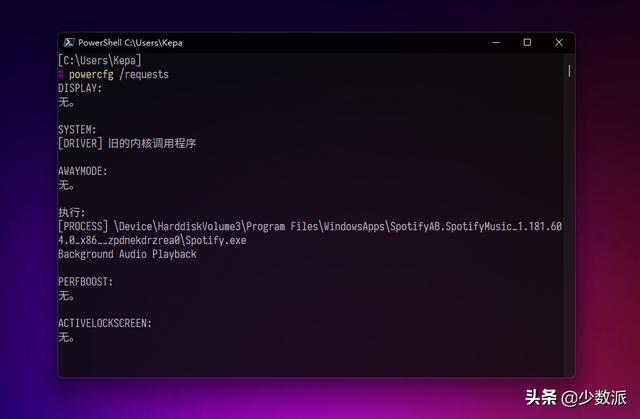Maximize the PowerShell window
The width and height of the screenshot is (640, 419).
[x=527, y=42]
